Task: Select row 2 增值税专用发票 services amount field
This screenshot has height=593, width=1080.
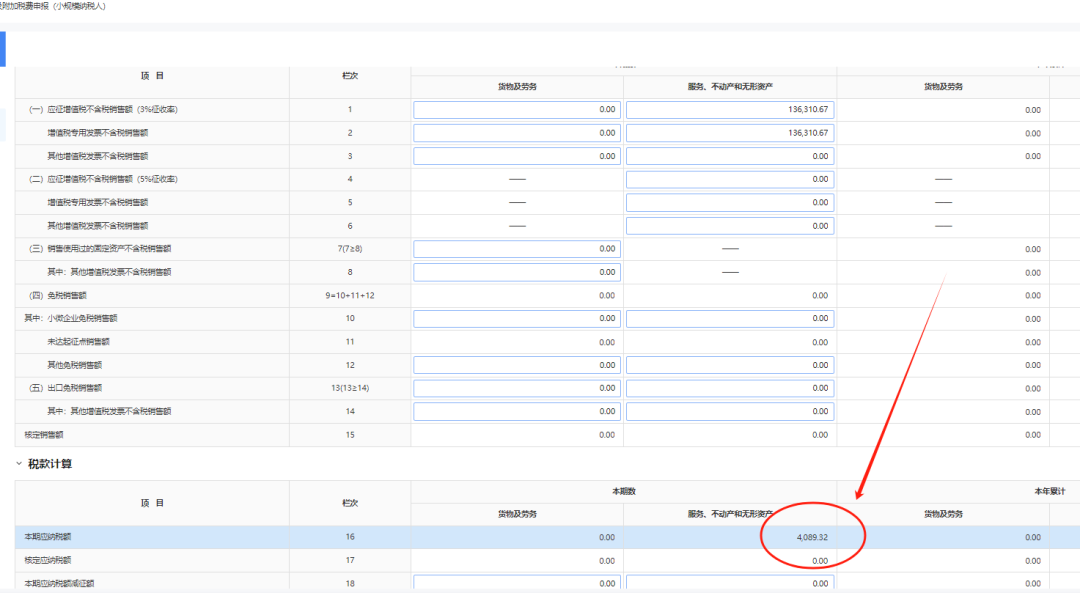Action: [x=729, y=133]
